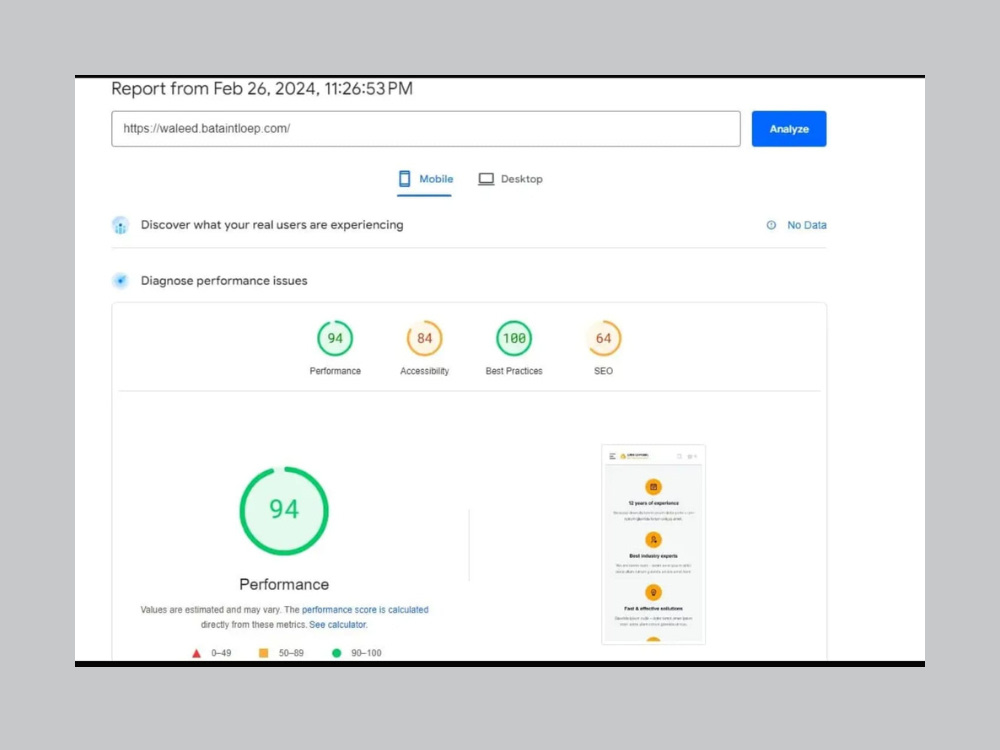Image resolution: width=1000 pixels, height=750 pixels.
Task: Click the SEO label
Action: pos(603,371)
